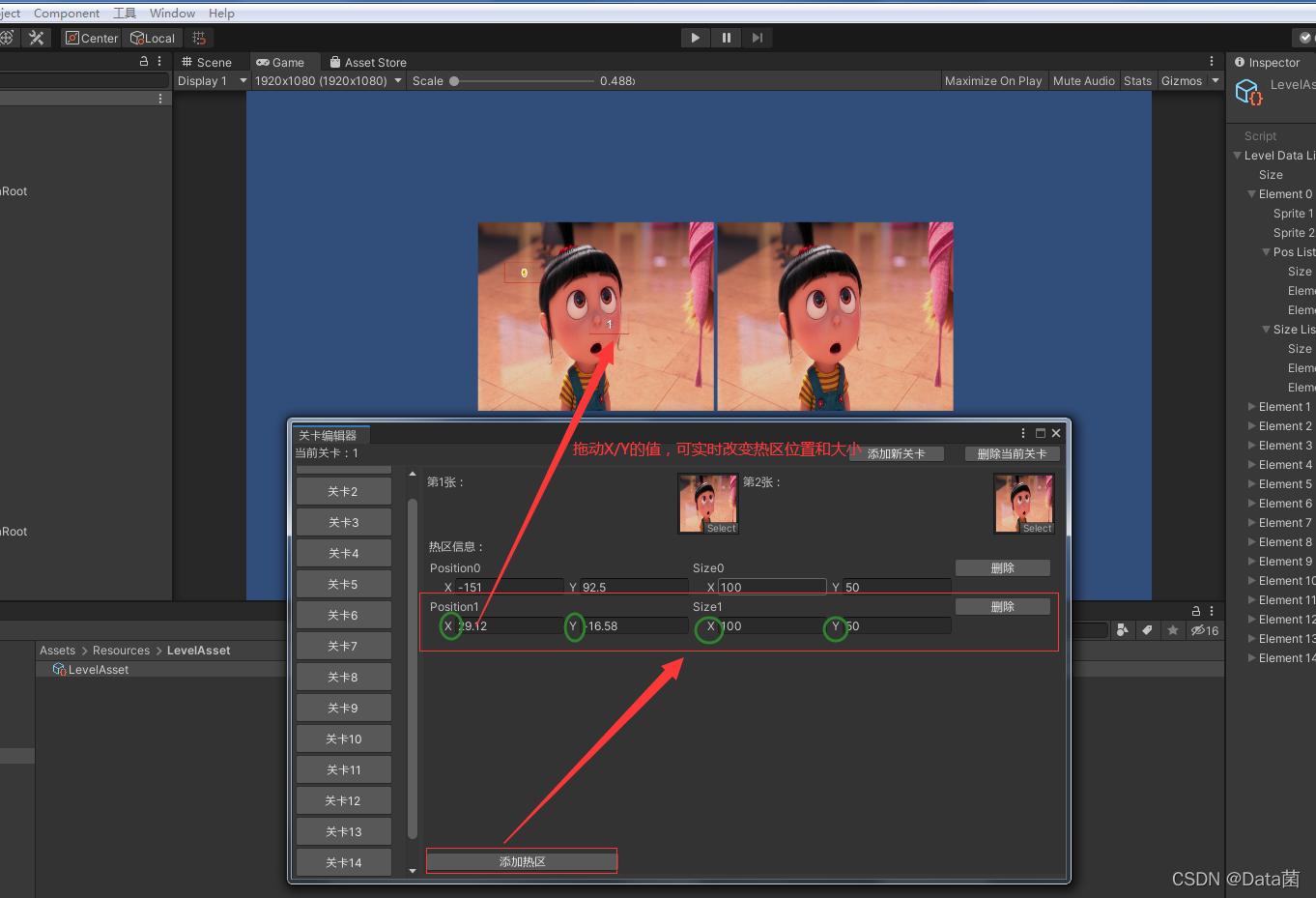Collapse the Pos List foldout

pyautogui.click(x=1267, y=252)
